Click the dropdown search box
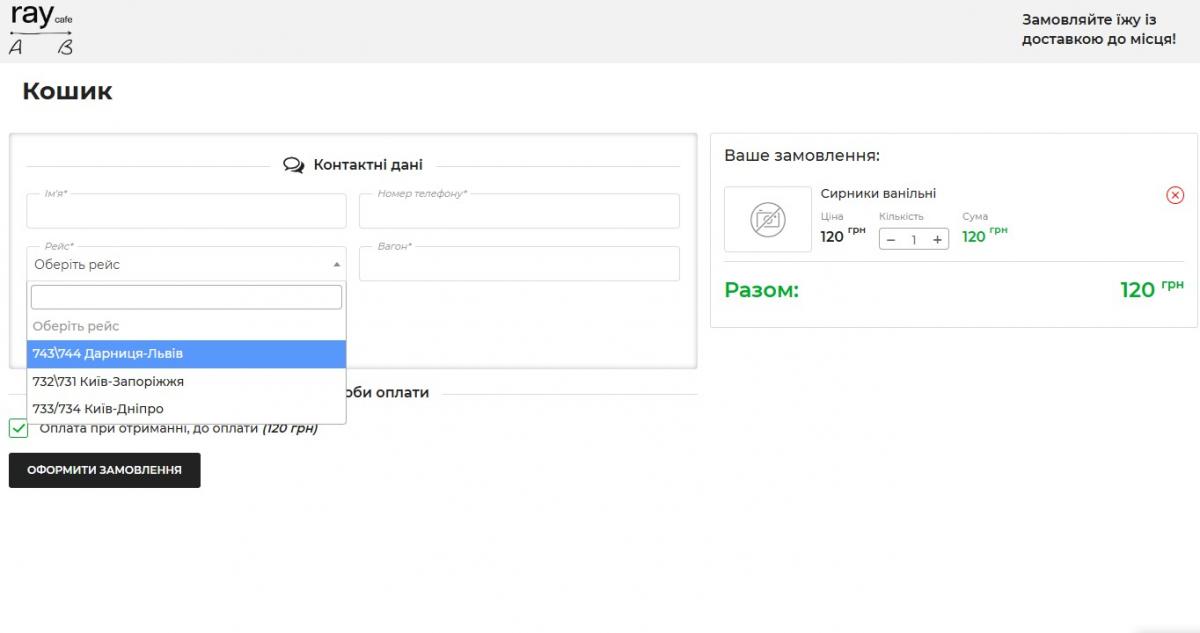This screenshot has height=633, width=1200. [x=186, y=297]
